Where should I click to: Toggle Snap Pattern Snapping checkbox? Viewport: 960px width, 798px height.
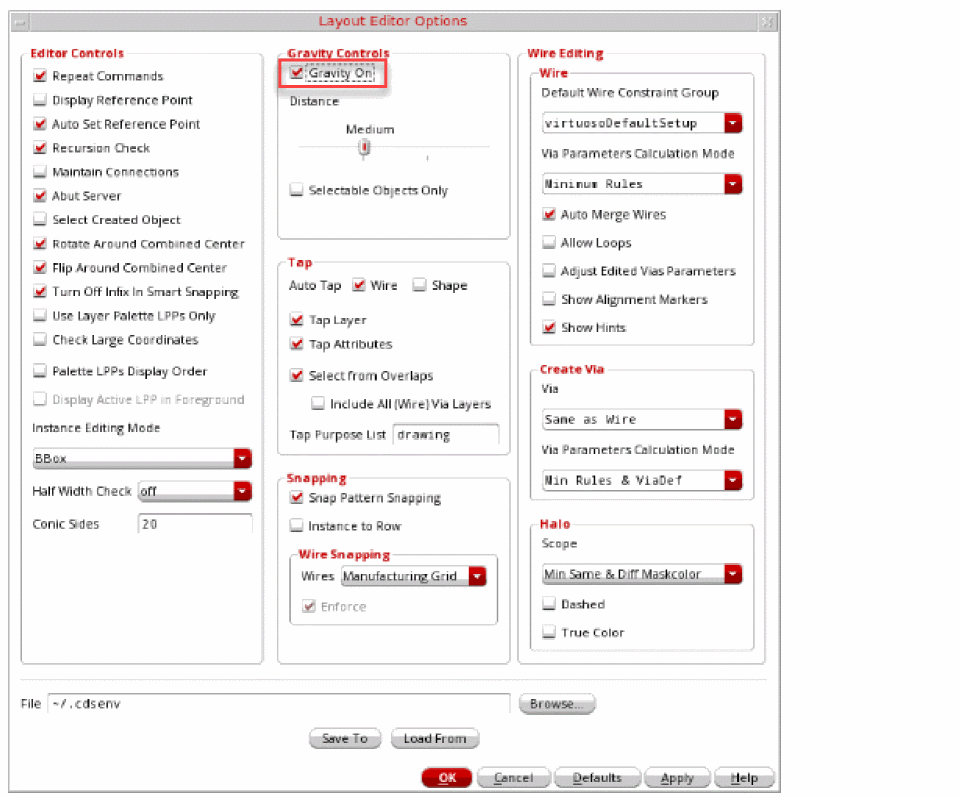tap(297, 497)
